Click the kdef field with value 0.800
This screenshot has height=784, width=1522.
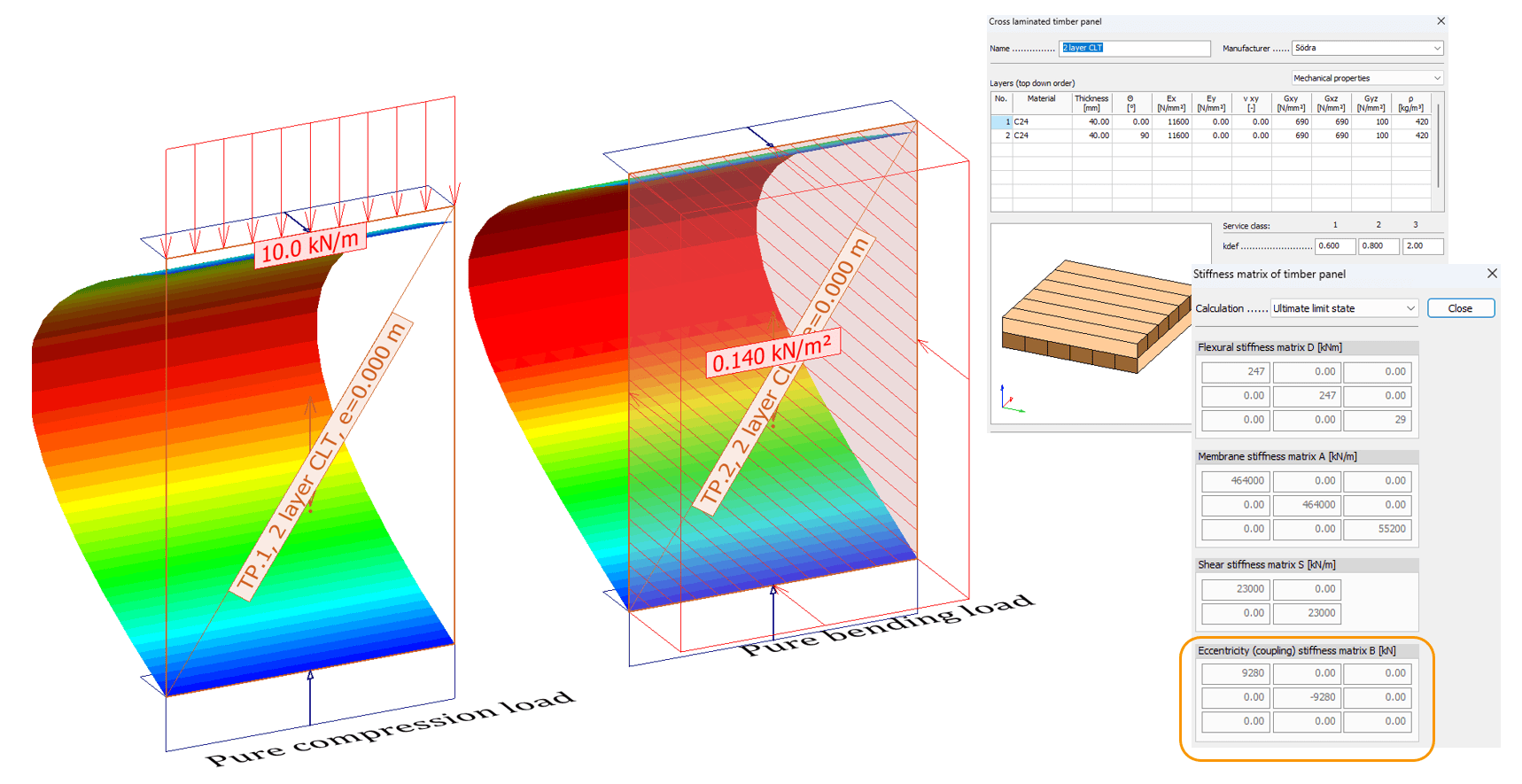tap(1378, 246)
